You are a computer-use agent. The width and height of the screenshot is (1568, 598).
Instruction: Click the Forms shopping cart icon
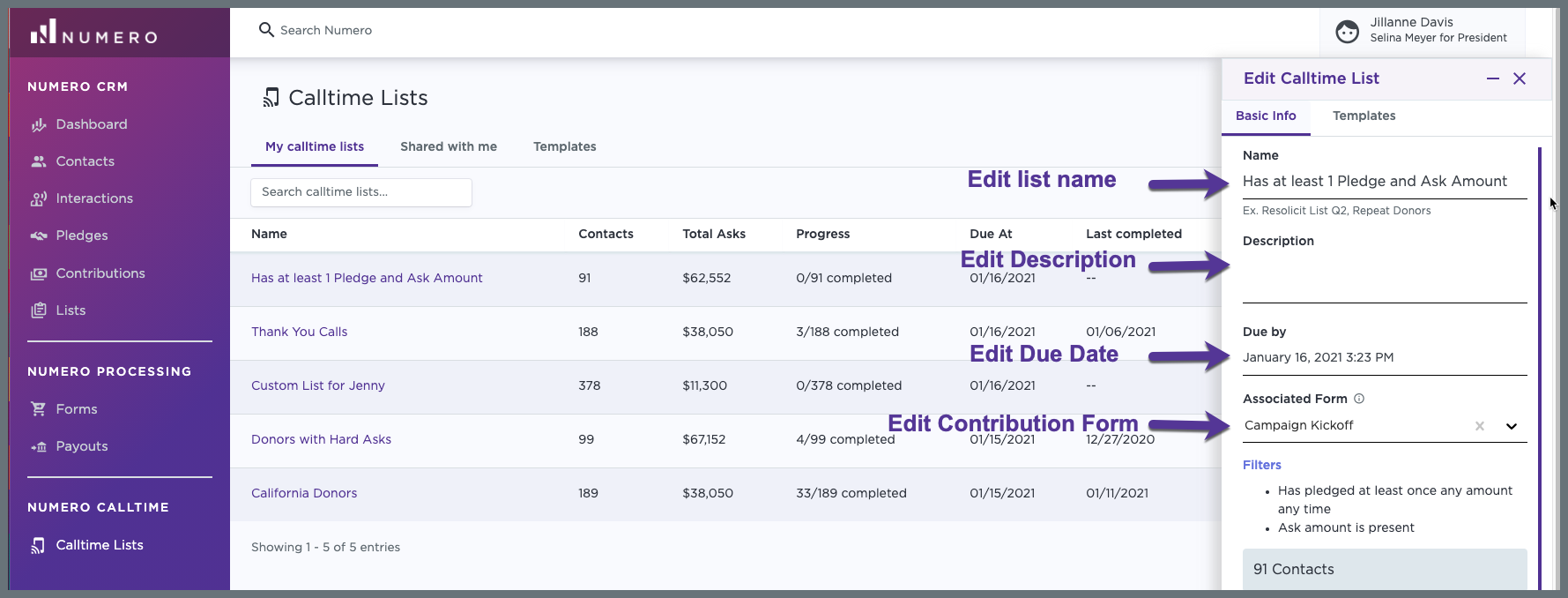pos(38,409)
